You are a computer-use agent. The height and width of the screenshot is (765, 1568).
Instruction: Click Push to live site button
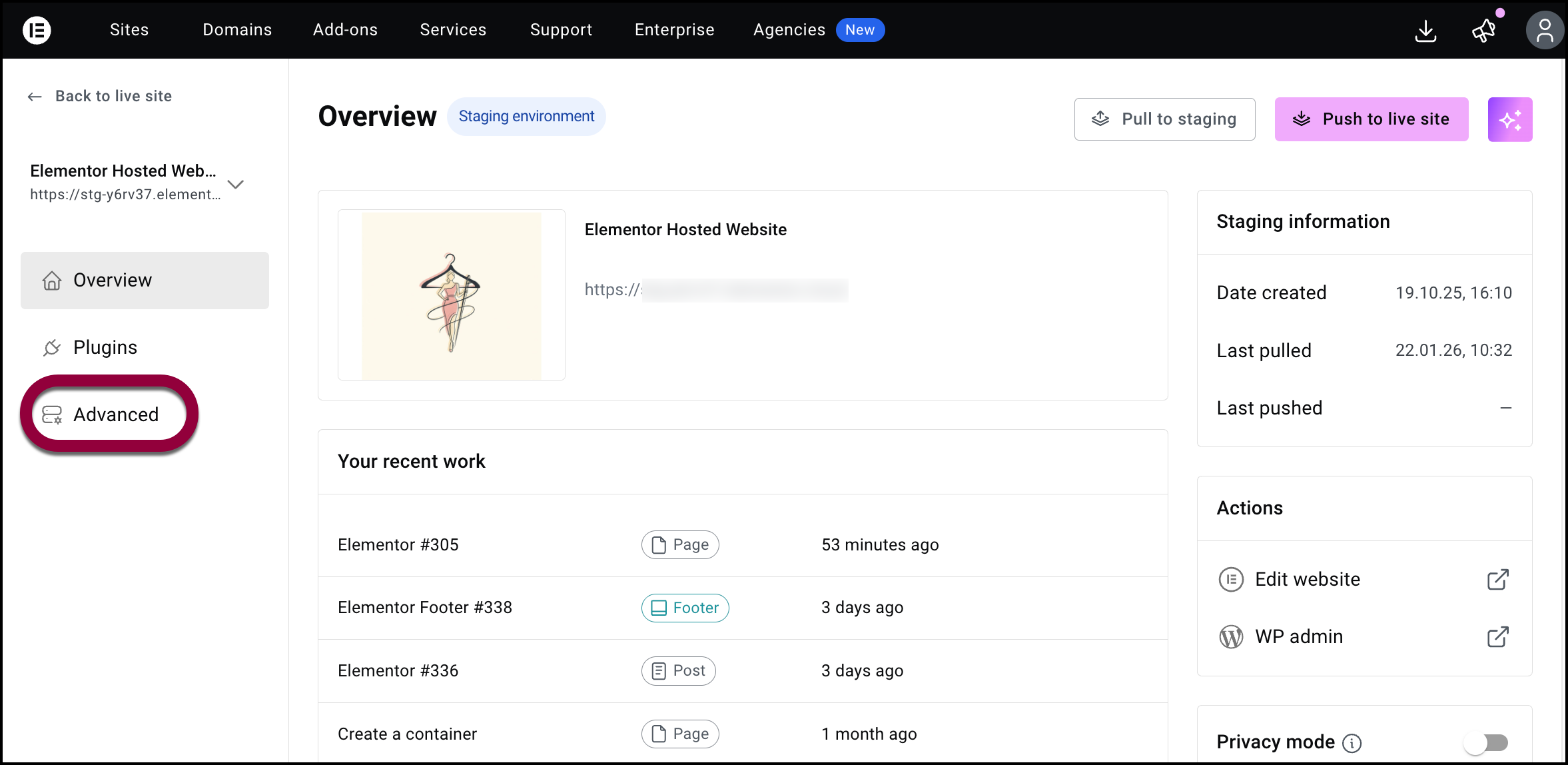[x=1371, y=119]
